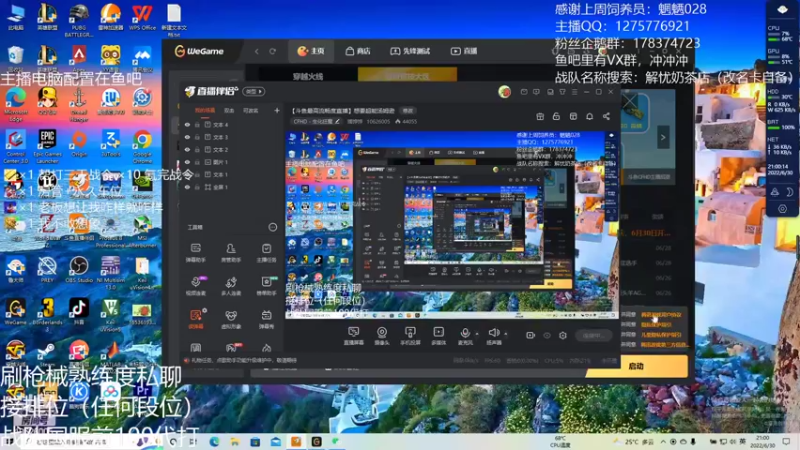The image size is (800, 450).
Task: Open Epic Games Launcher desktop icon
Action: (47, 144)
